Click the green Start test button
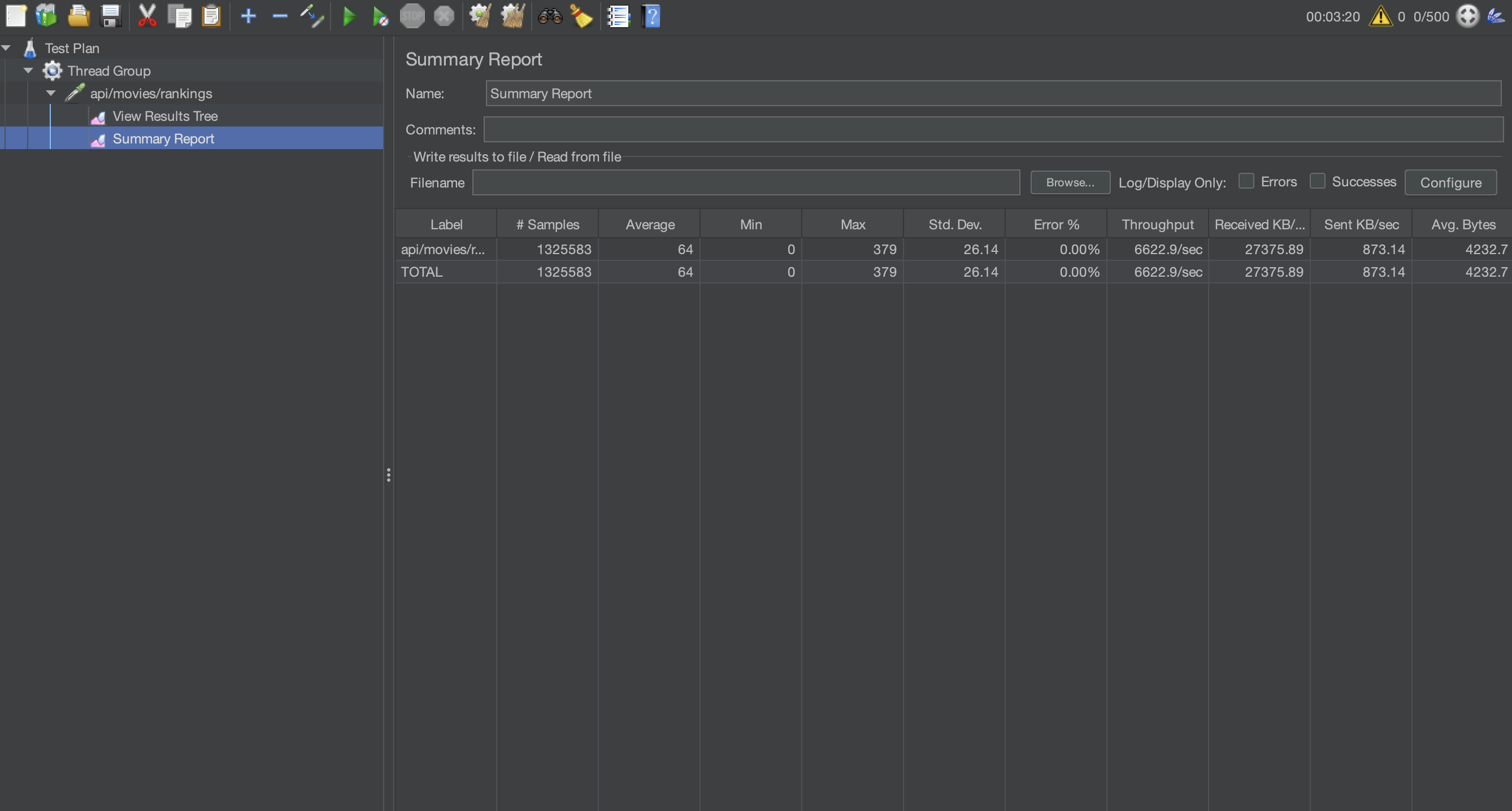The image size is (1512, 811). coord(349,16)
